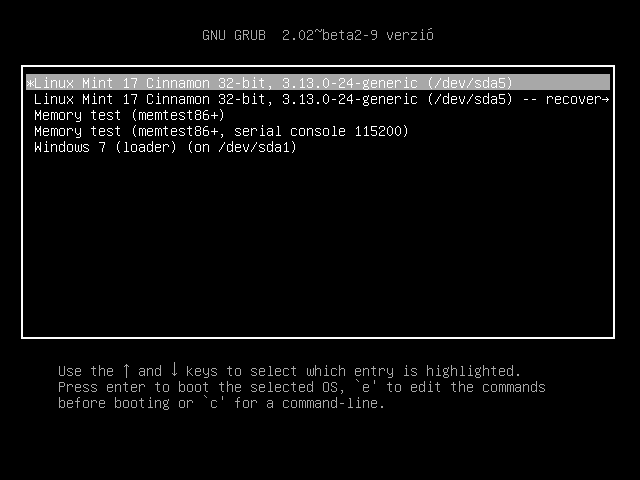Click the `e' key hint in instructions

365,387
